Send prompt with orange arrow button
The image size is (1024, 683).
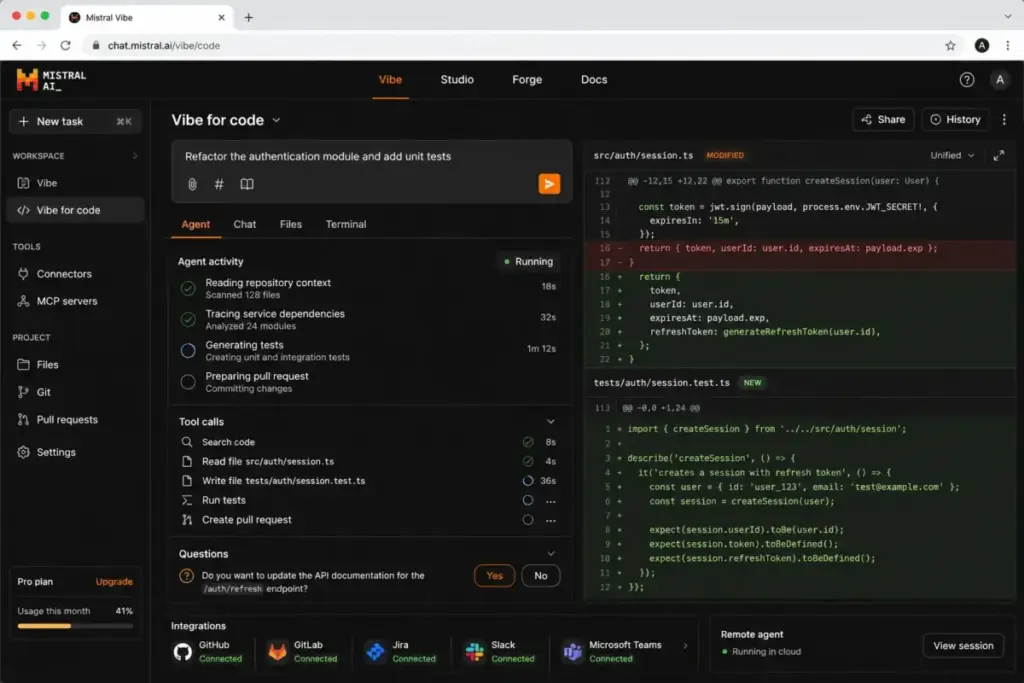click(549, 184)
